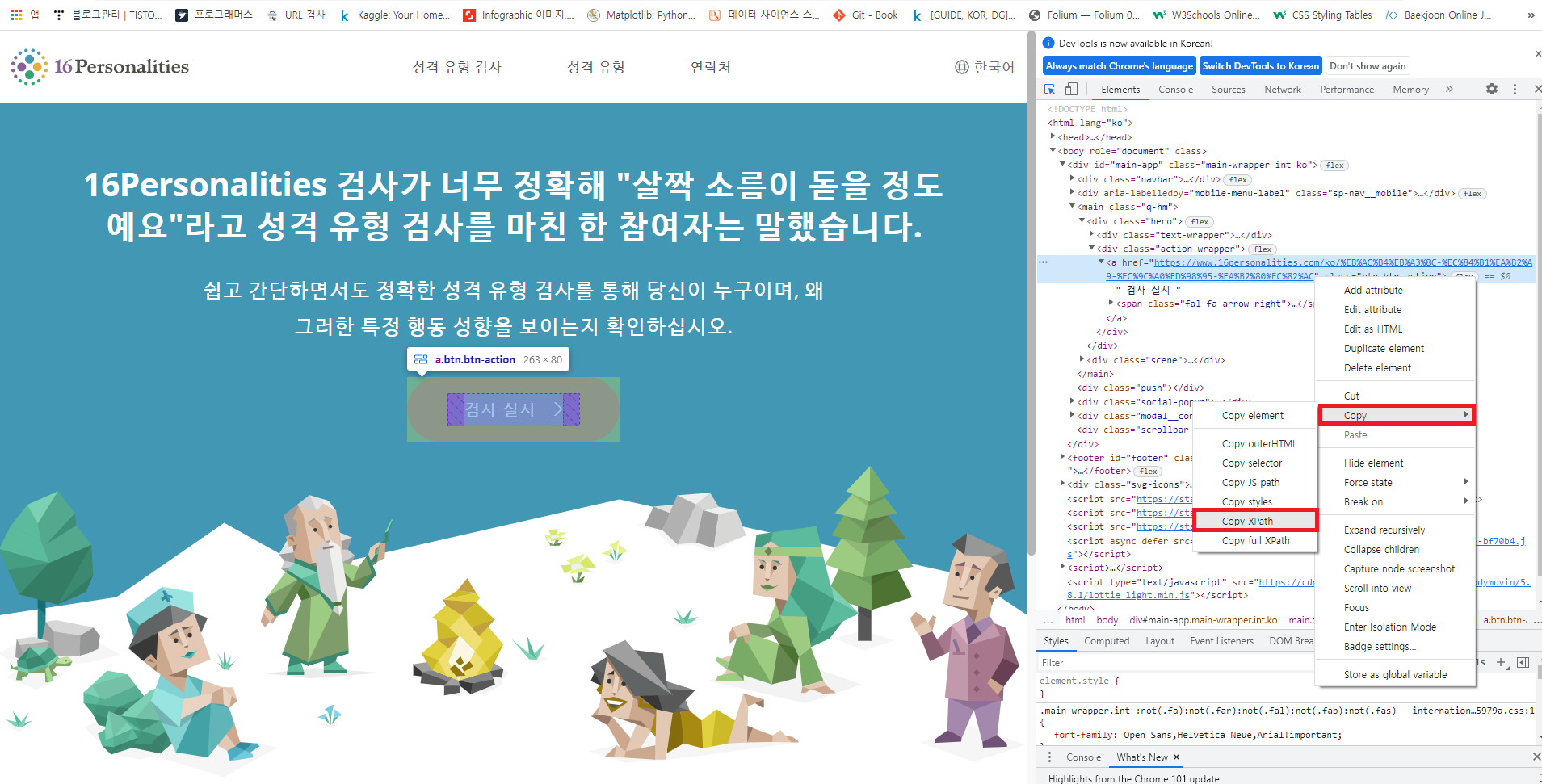The height and width of the screenshot is (784, 1542).
Task: Open the Git - Book bookmark
Action: click(x=866, y=15)
